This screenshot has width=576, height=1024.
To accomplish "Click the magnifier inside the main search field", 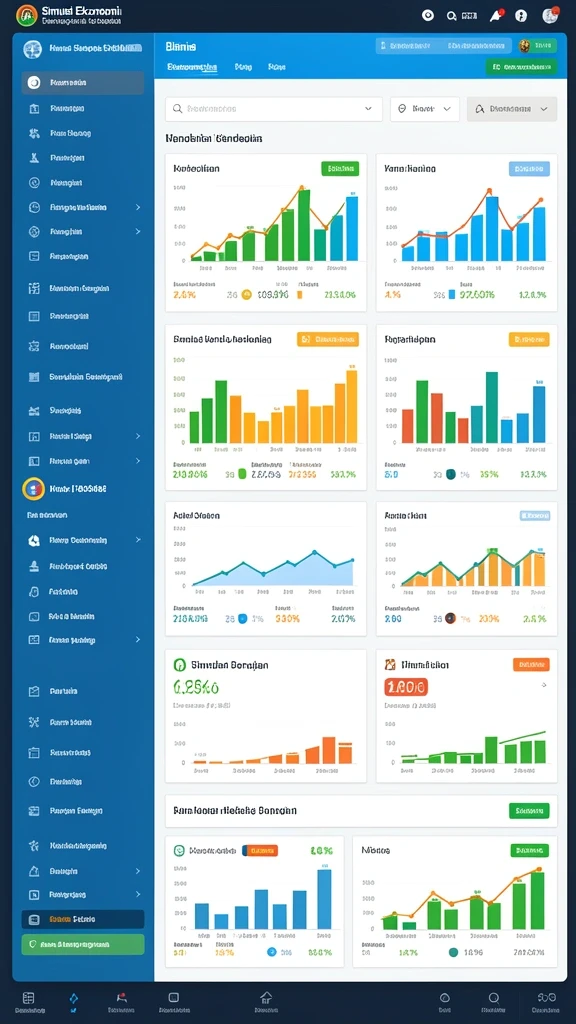I will pos(177,109).
